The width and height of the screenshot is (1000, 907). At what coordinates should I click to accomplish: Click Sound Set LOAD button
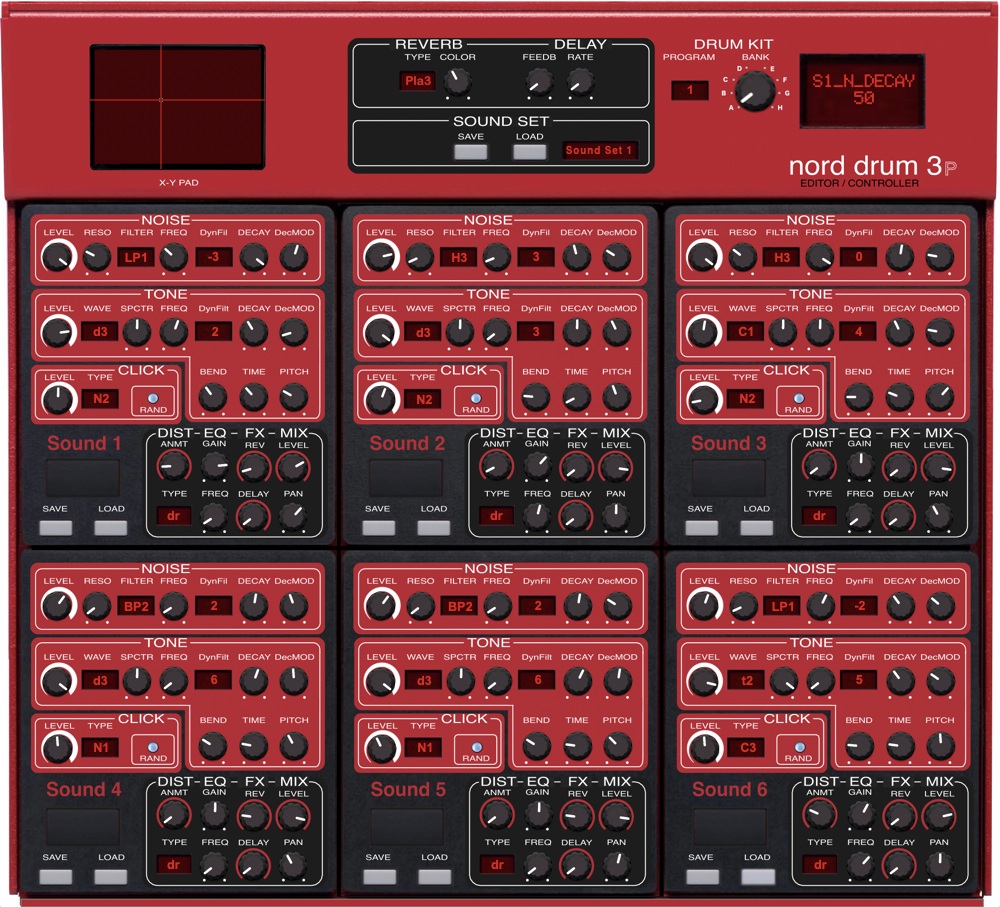(529, 152)
